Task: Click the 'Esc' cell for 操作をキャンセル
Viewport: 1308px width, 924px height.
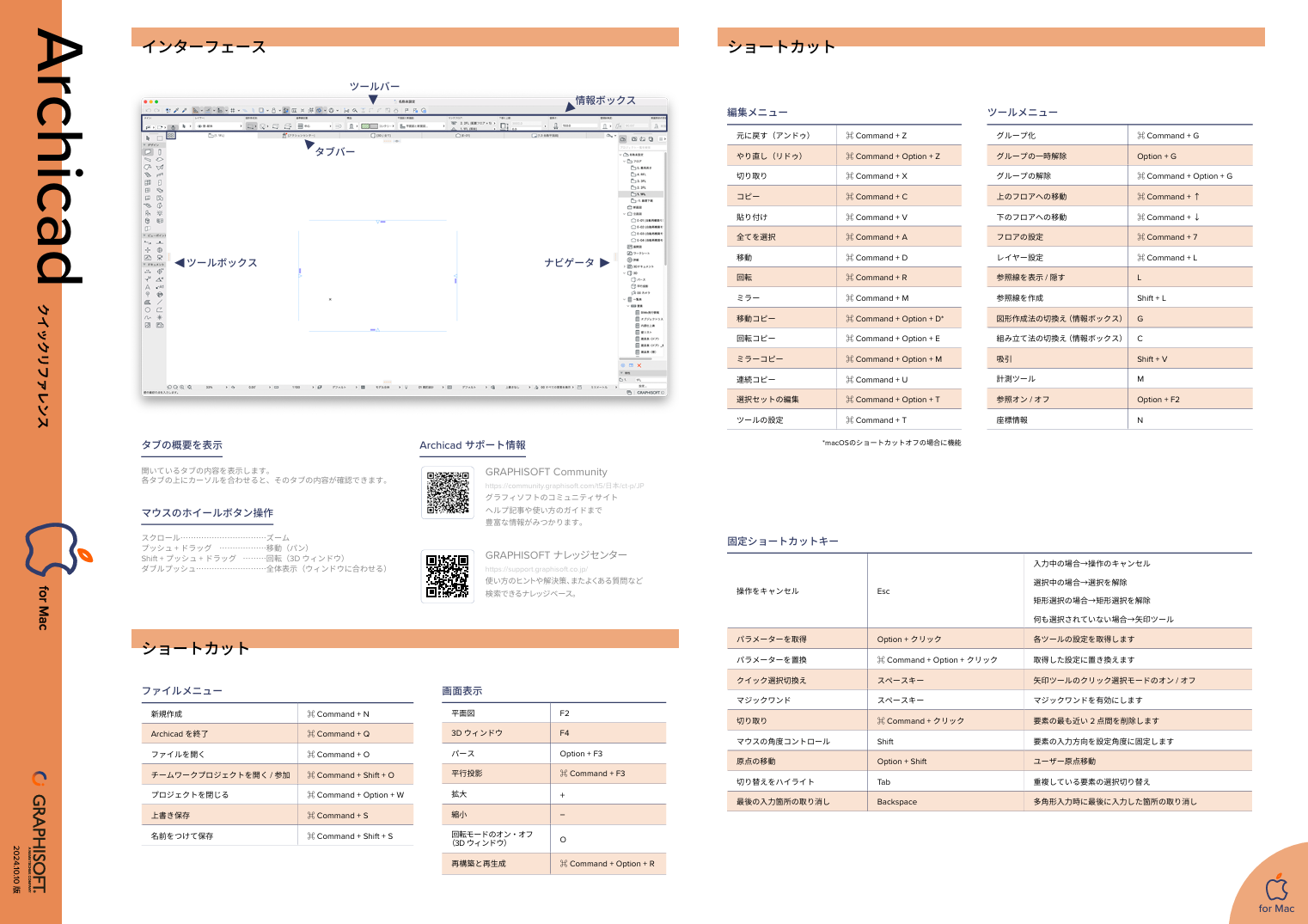Action: coord(946,591)
